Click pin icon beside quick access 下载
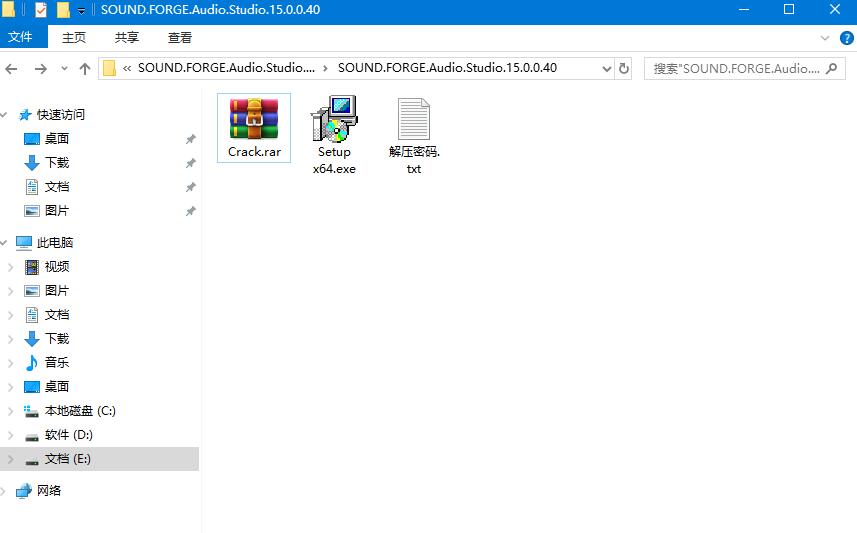The width and height of the screenshot is (857, 533). [190, 163]
